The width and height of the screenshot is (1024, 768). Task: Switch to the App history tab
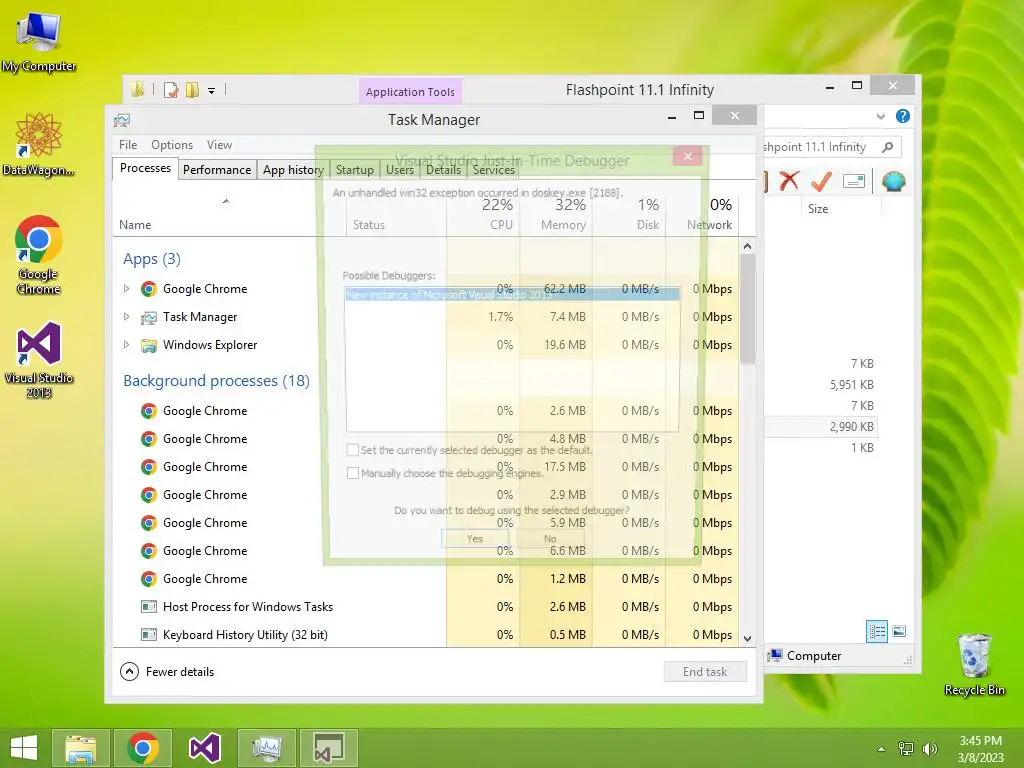tap(293, 170)
